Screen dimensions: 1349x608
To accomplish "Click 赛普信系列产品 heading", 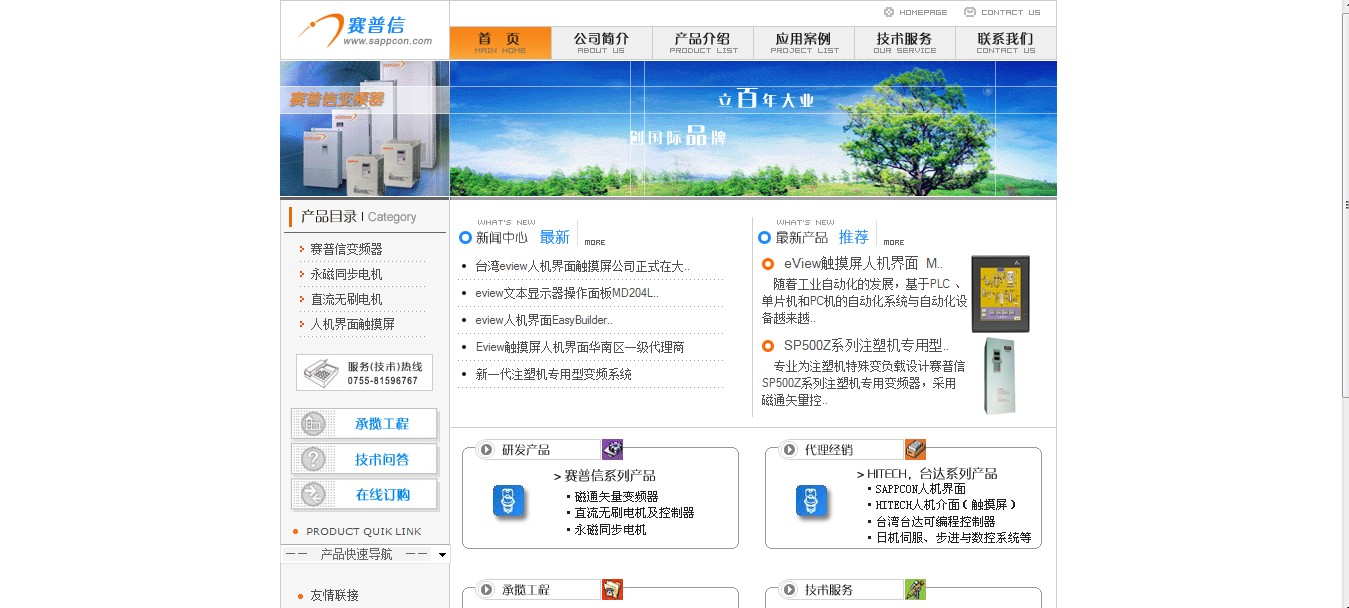I will tap(610, 476).
